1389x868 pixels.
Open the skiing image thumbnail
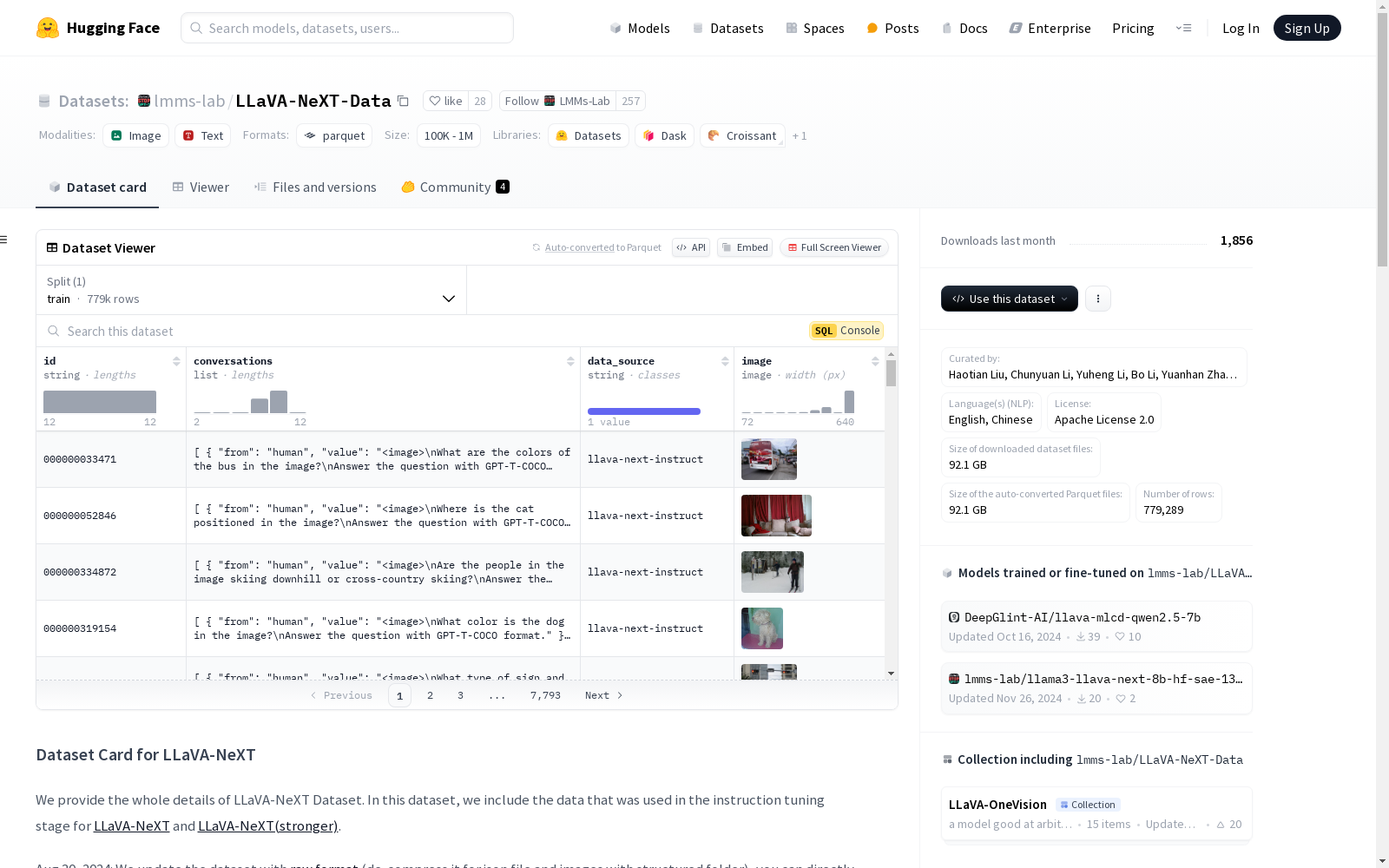(x=773, y=572)
